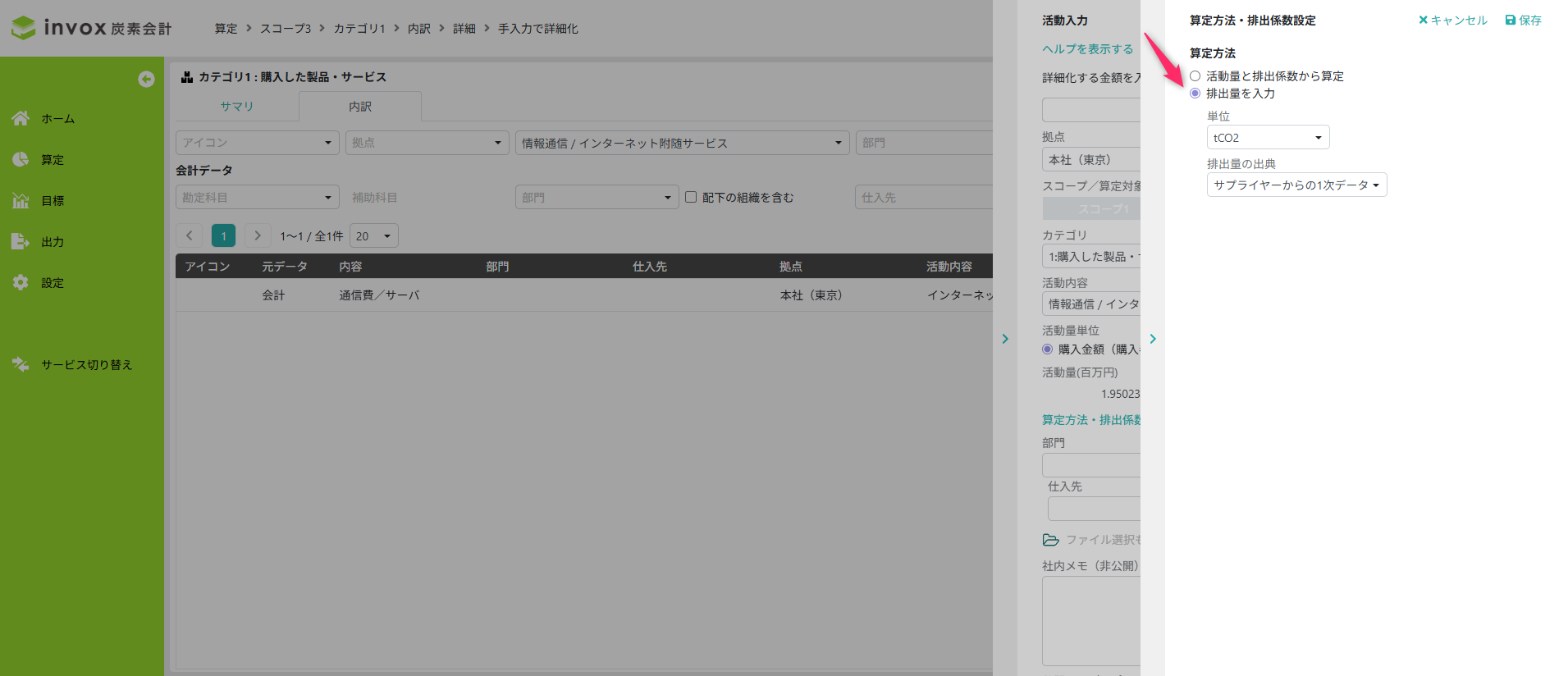Click the 補助科目 input field
The height and width of the screenshot is (676, 1568).
click(427, 198)
